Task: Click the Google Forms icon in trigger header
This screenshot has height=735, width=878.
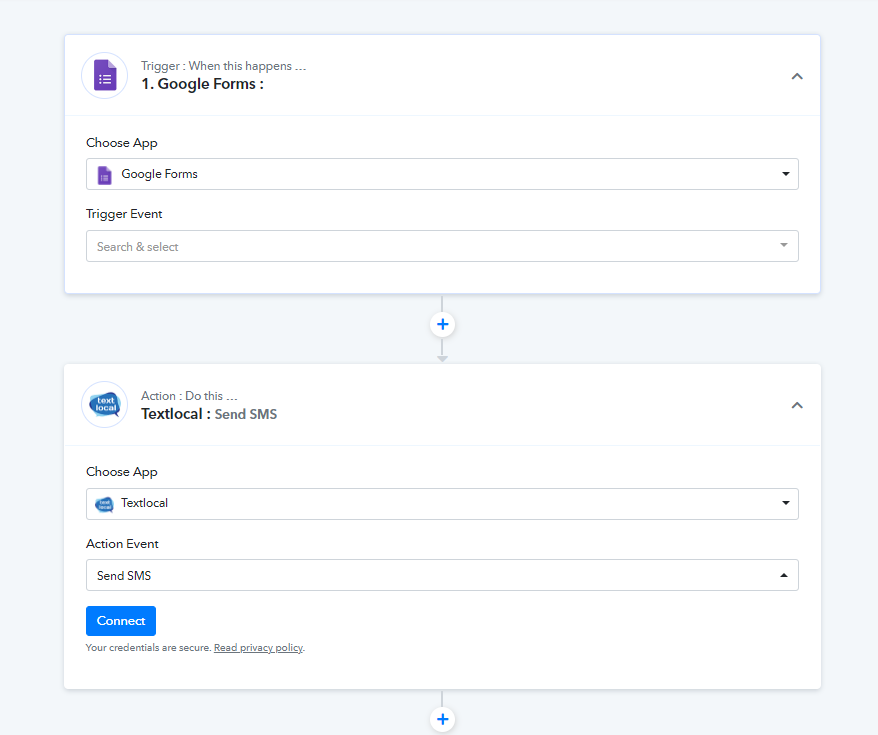Action: 105,76
